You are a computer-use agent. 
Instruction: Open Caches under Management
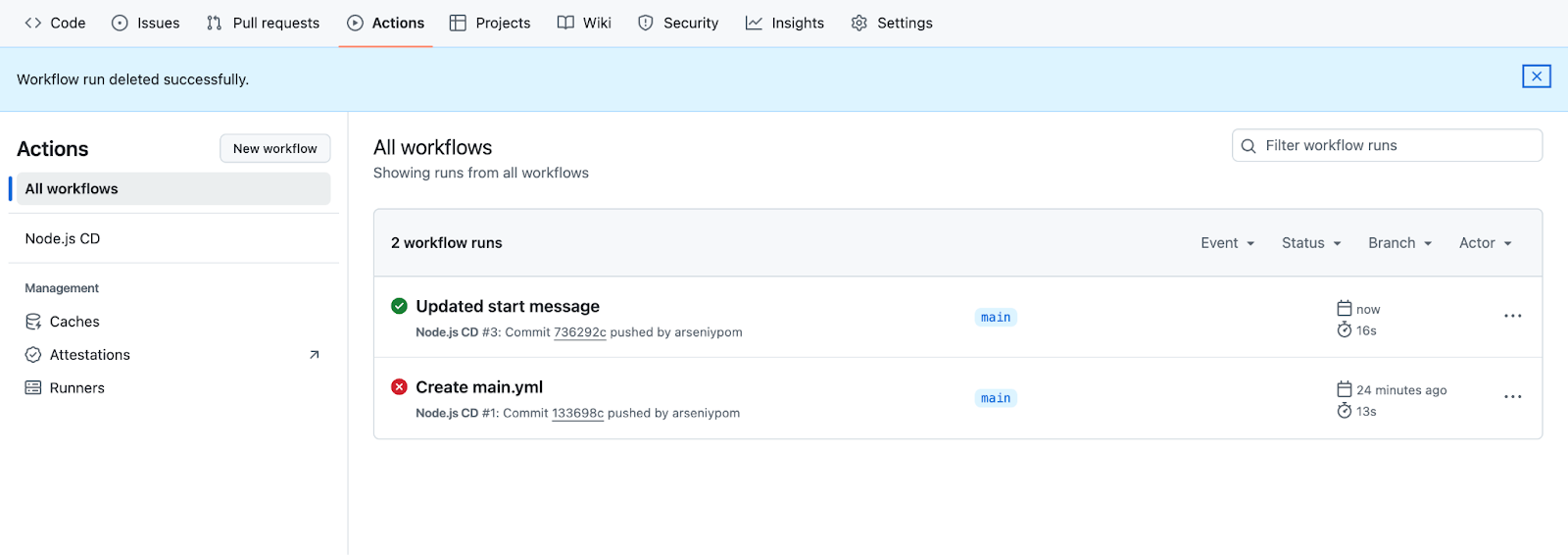pos(74,322)
